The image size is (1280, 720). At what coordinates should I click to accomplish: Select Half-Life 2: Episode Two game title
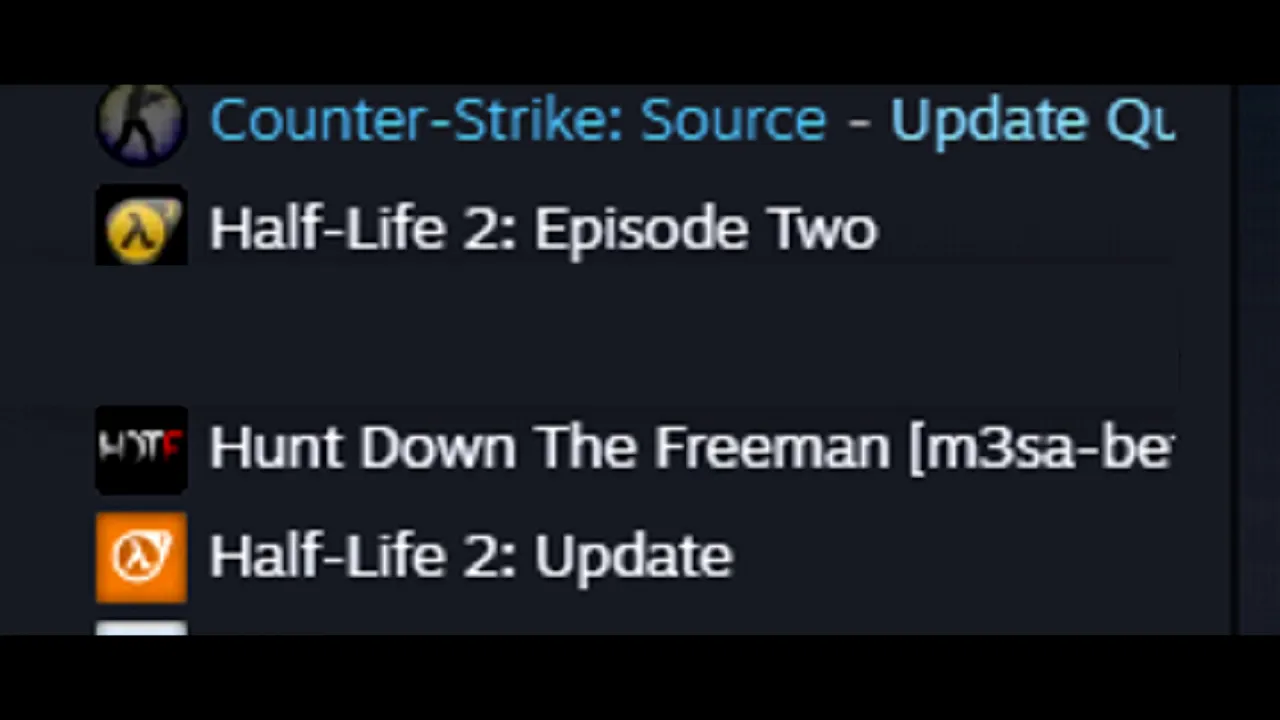tap(543, 229)
